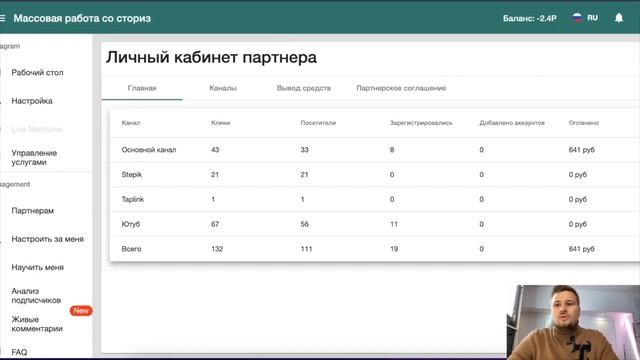Select the Ютуб channel row name
The image size is (640, 360).
pos(131,224)
